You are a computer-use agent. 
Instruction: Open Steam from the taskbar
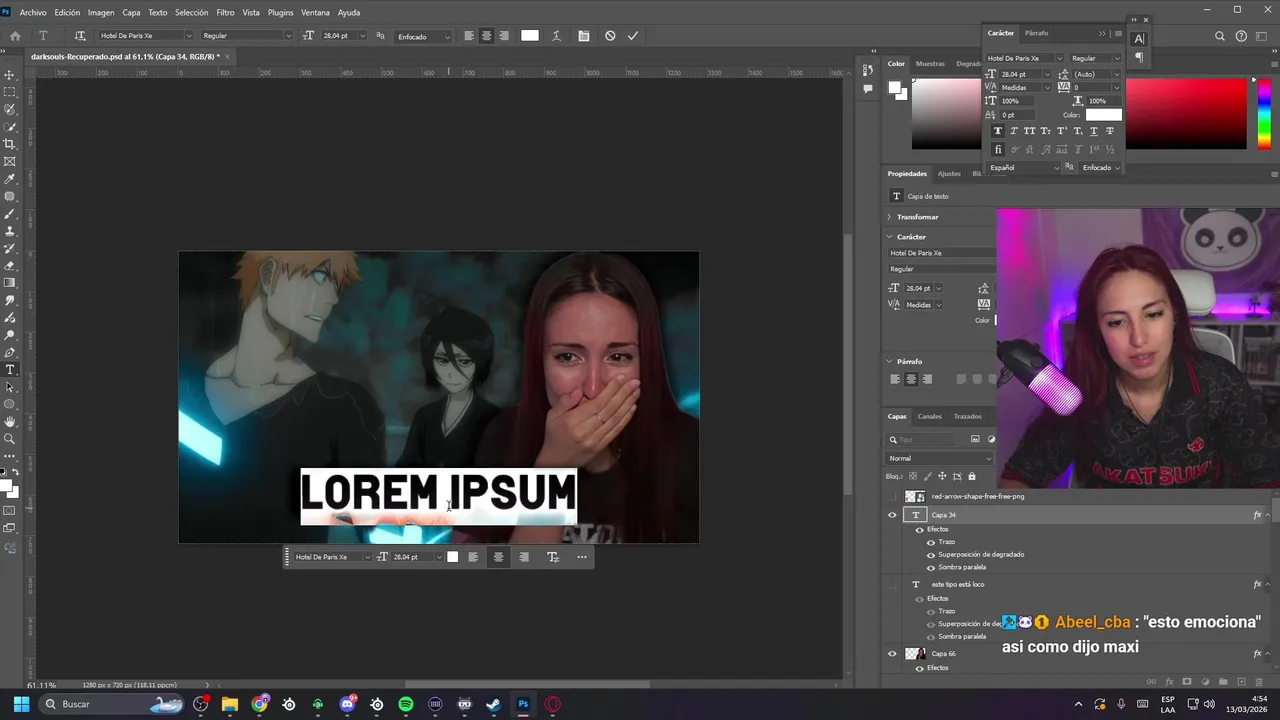493,704
